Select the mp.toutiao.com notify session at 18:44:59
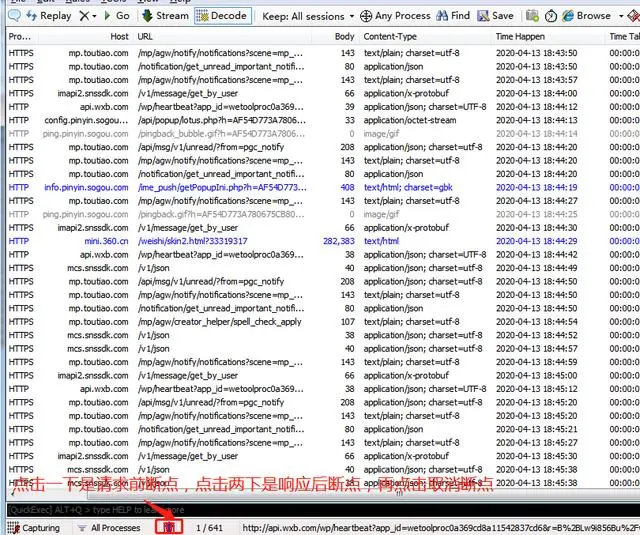Image resolution: width=640 pixels, height=535 pixels. coord(323,362)
